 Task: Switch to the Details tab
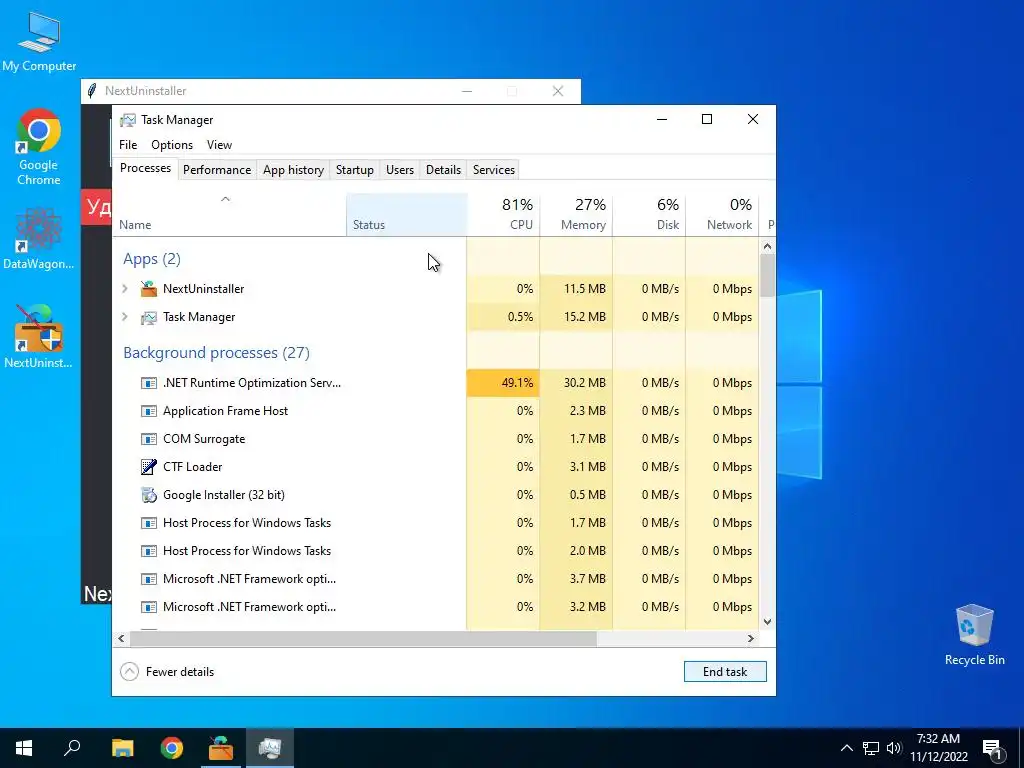pos(443,170)
